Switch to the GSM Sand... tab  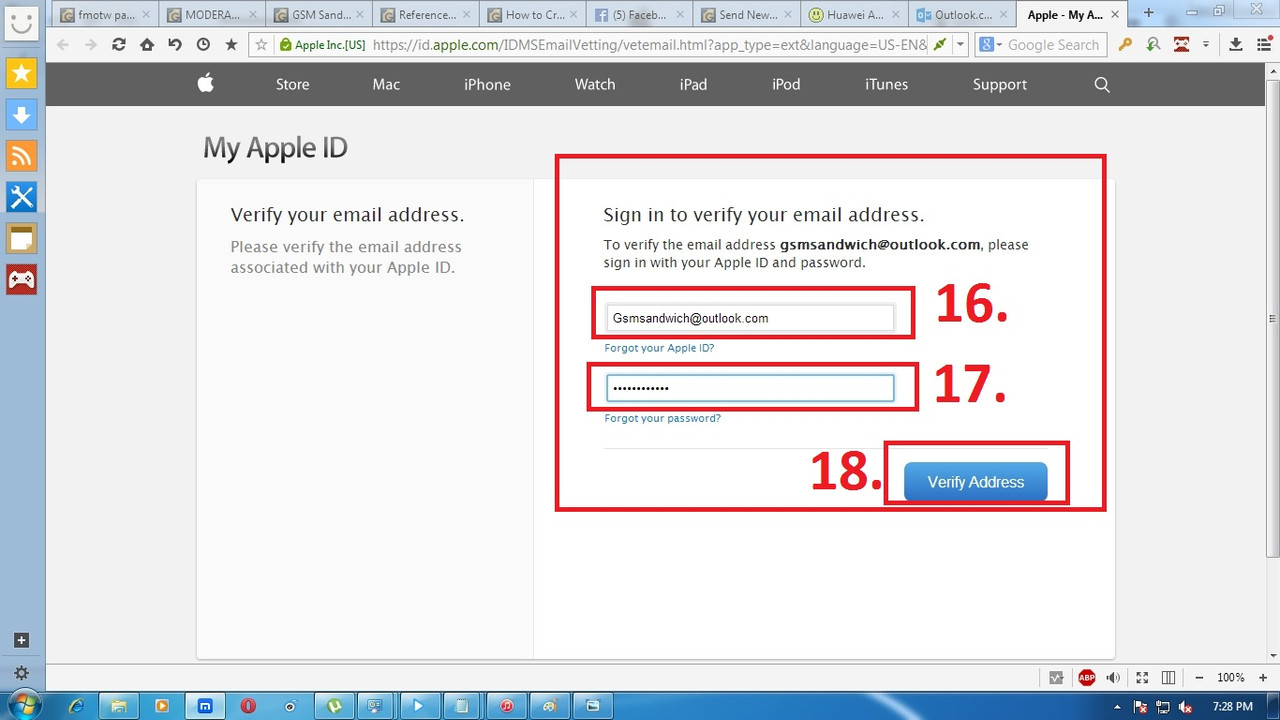[318, 15]
